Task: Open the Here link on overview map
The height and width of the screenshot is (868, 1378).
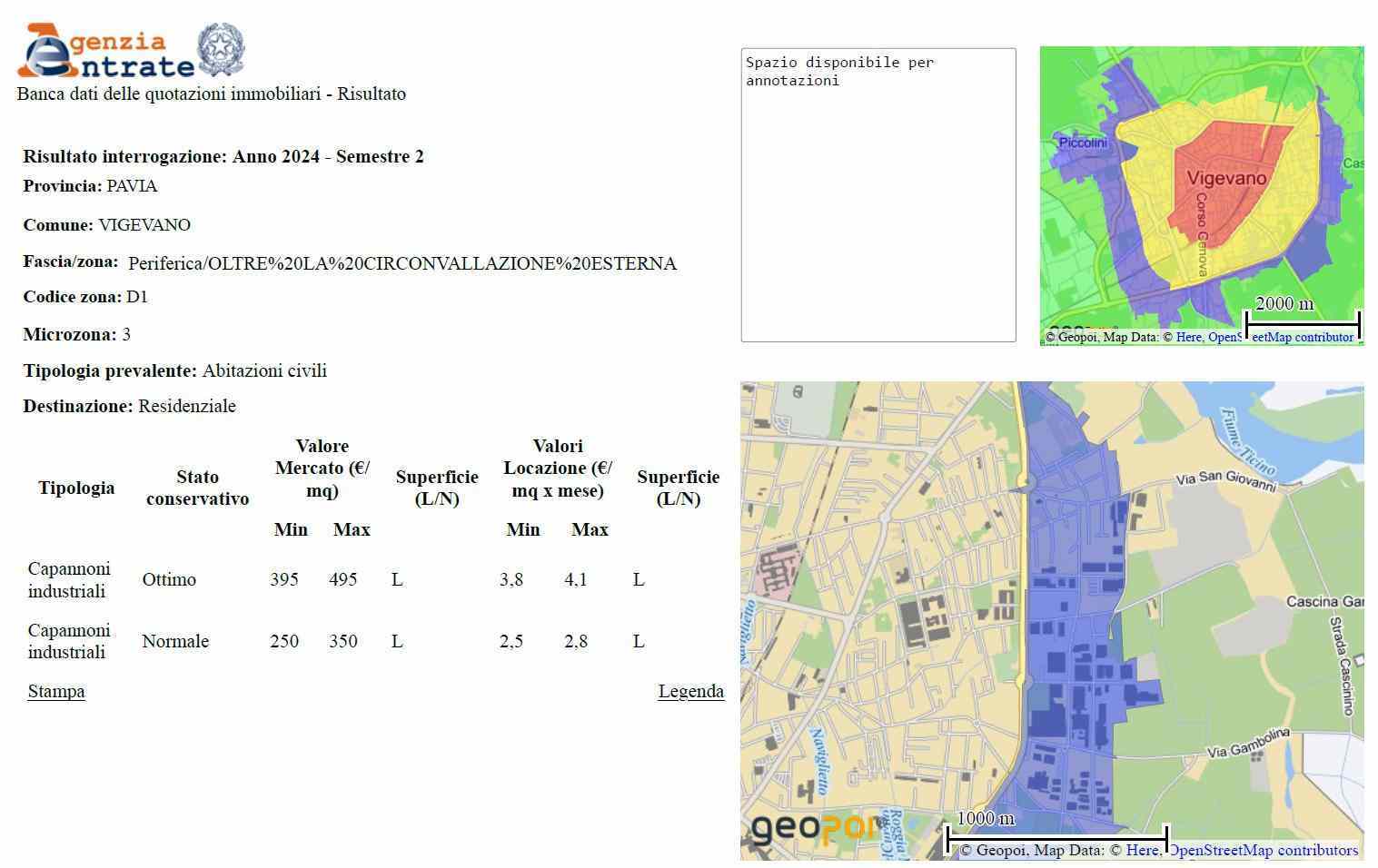Action: (x=1188, y=337)
